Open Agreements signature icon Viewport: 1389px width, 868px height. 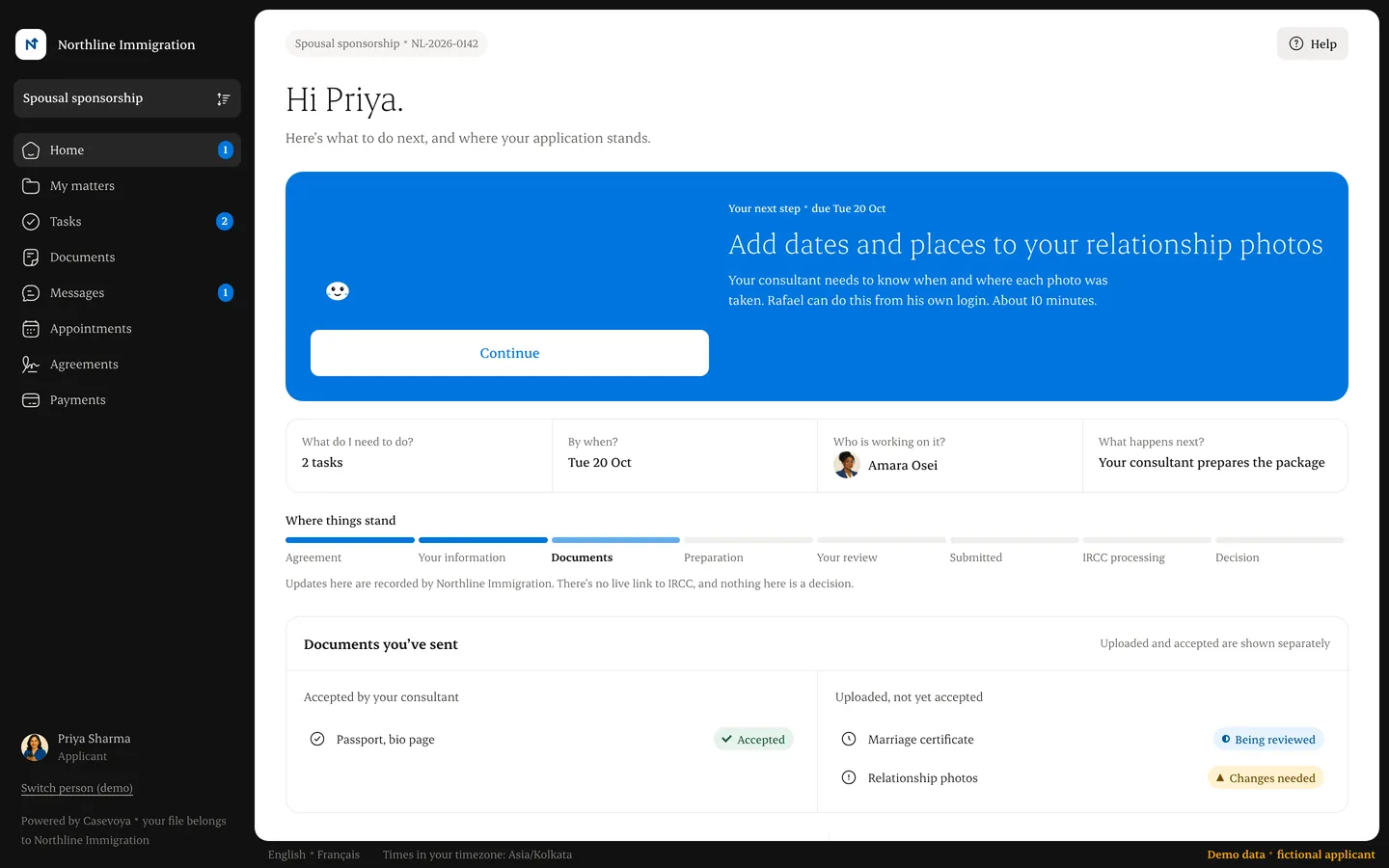coord(31,365)
